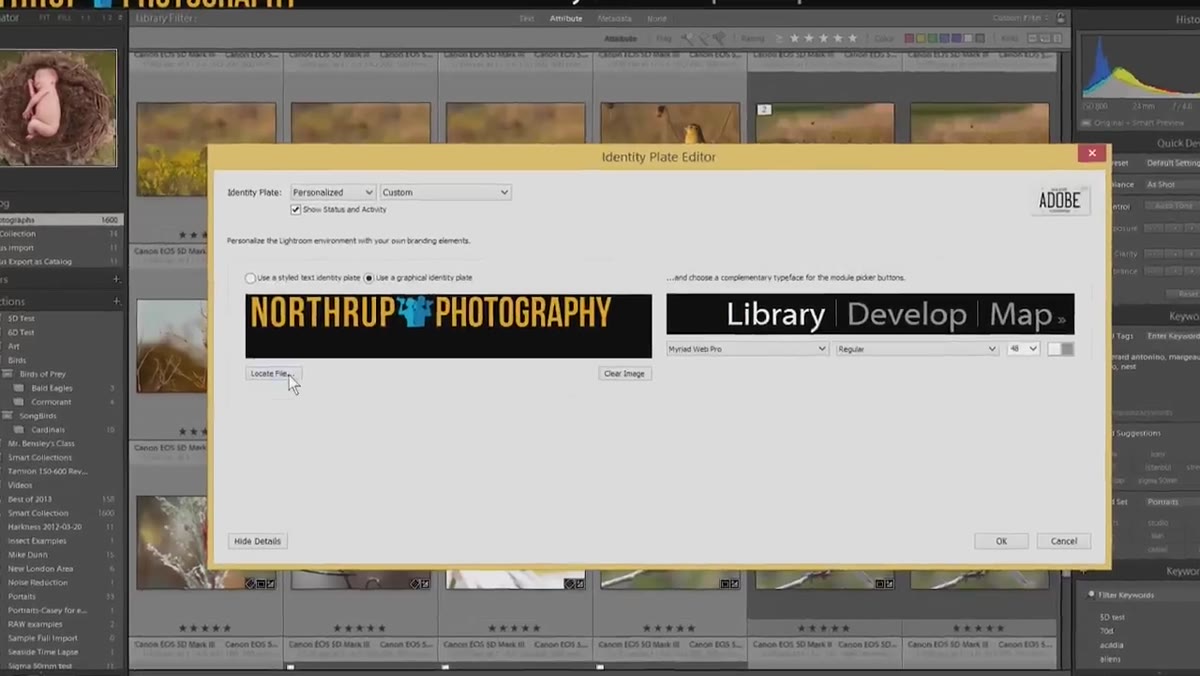Enable Show Status and Activity checkbox
This screenshot has width=1200, height=676.
click(296, 210)
